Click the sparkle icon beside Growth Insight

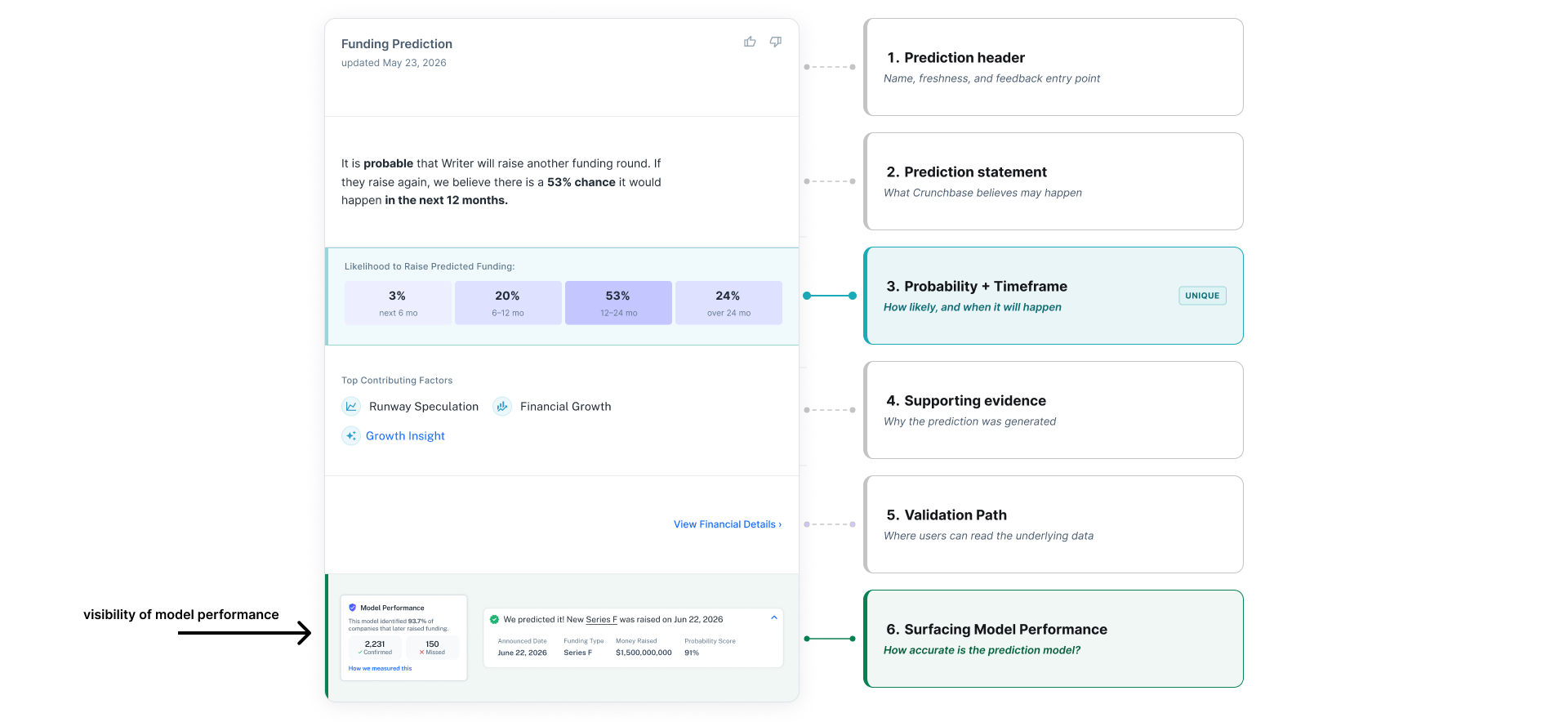point(351,435)
